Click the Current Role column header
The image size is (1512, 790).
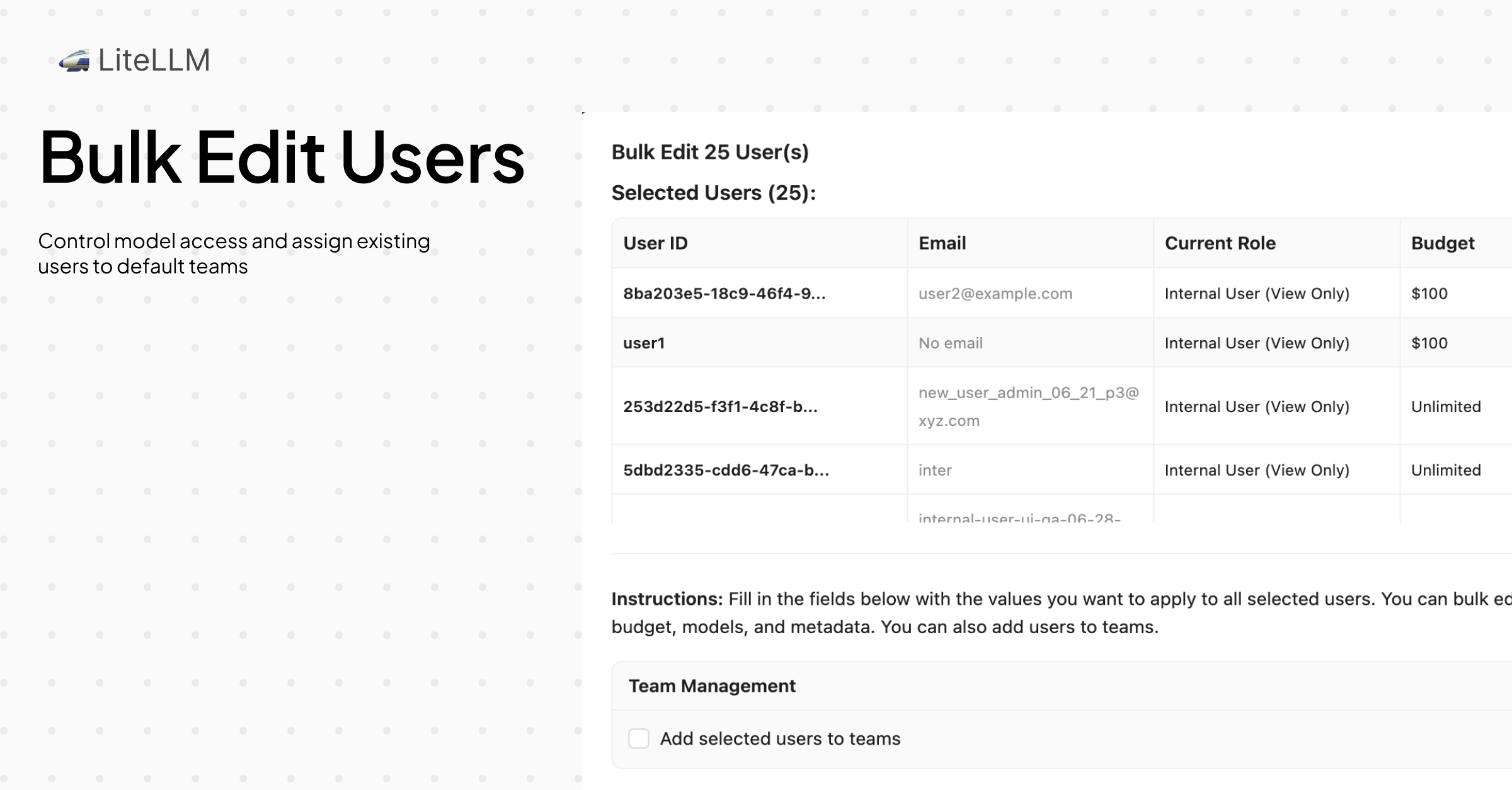click(1220, 243)
